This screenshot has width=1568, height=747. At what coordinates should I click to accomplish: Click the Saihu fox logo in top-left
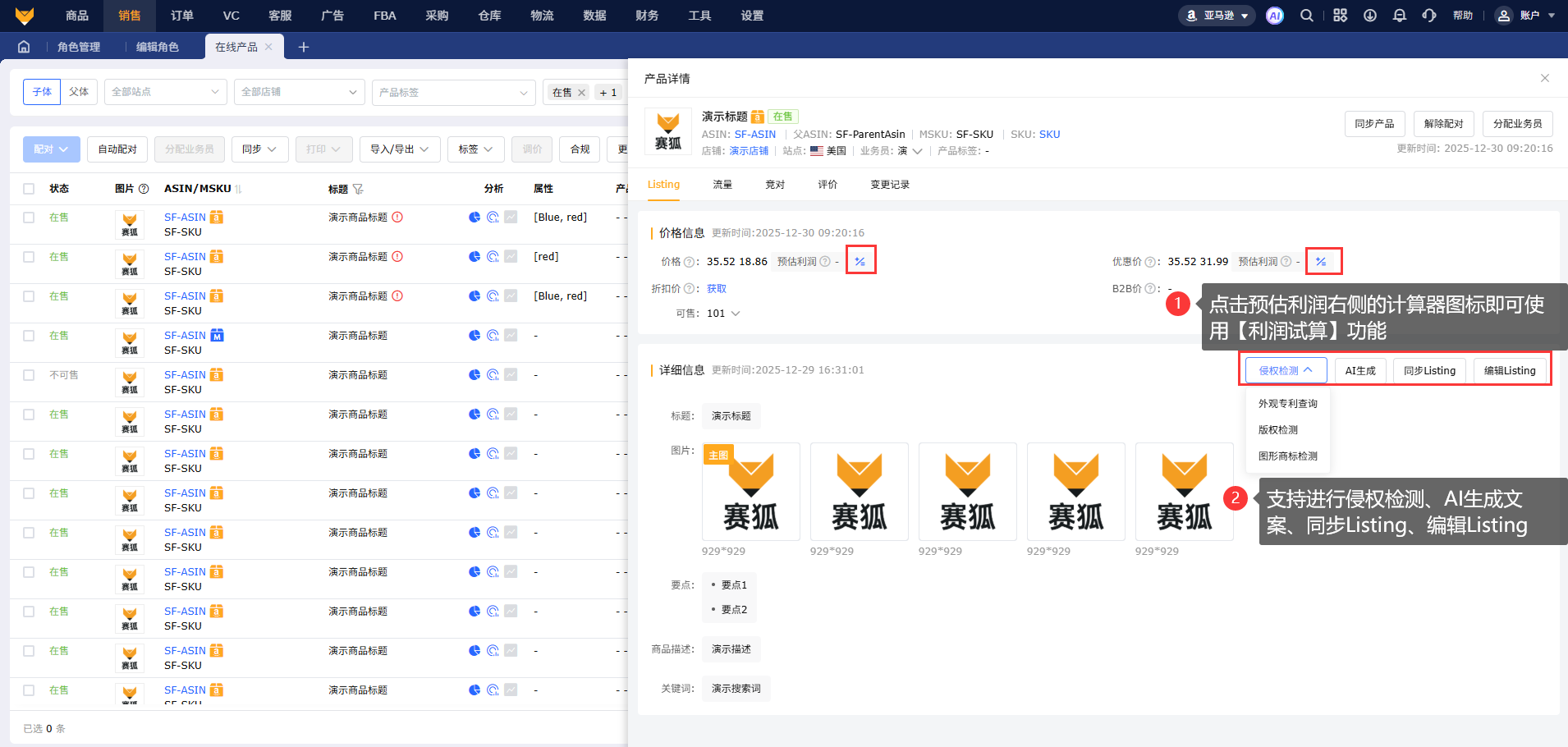tap(25, 16)
